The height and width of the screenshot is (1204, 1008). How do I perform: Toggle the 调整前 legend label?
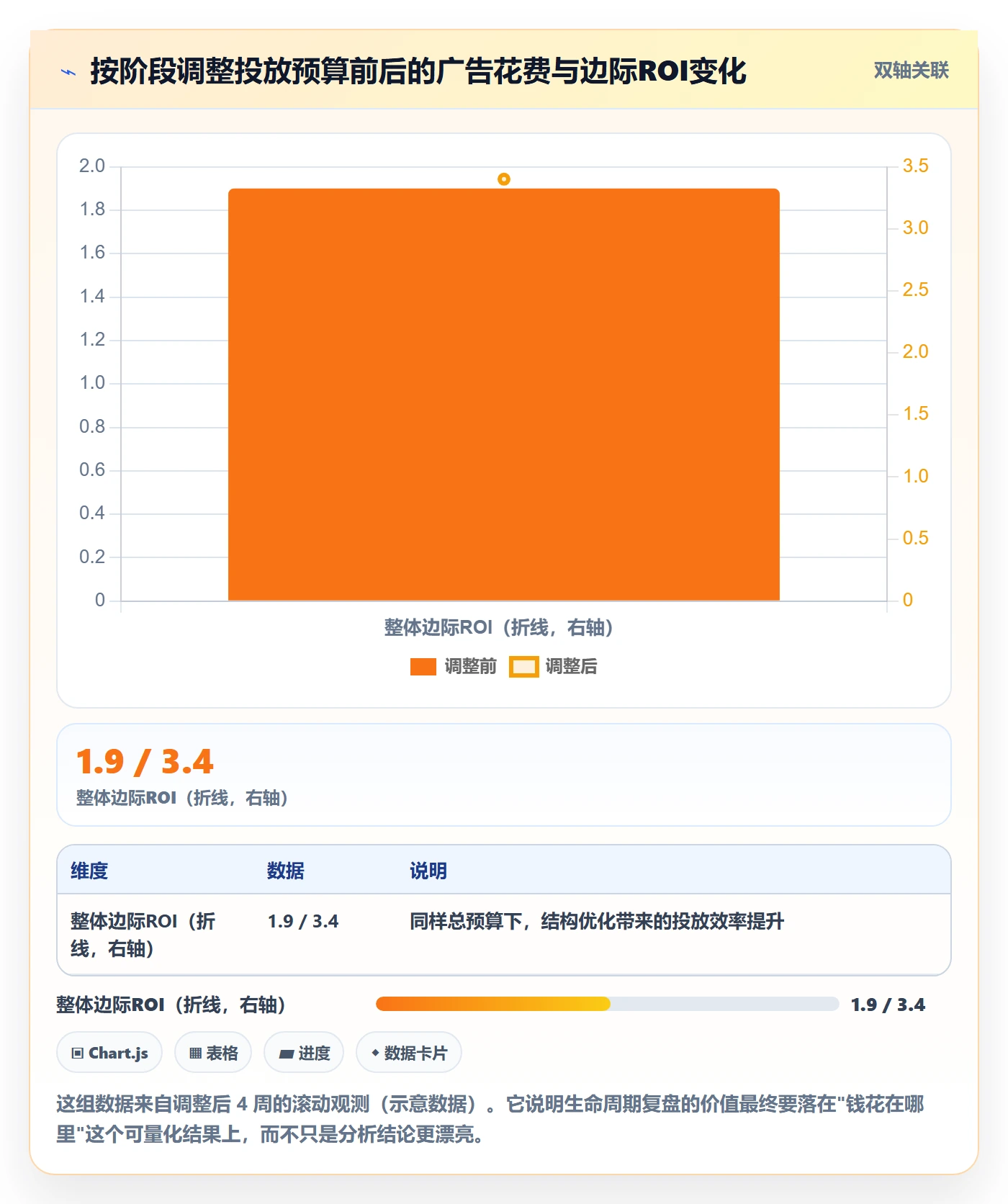[470, 667]
